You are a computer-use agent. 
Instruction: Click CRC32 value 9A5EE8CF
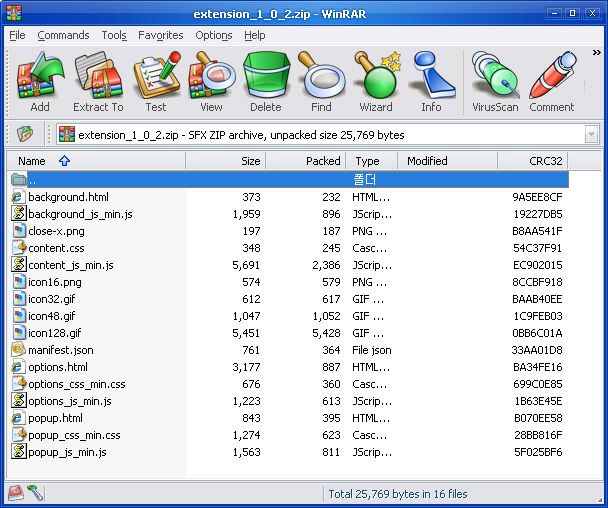[537, 197]
